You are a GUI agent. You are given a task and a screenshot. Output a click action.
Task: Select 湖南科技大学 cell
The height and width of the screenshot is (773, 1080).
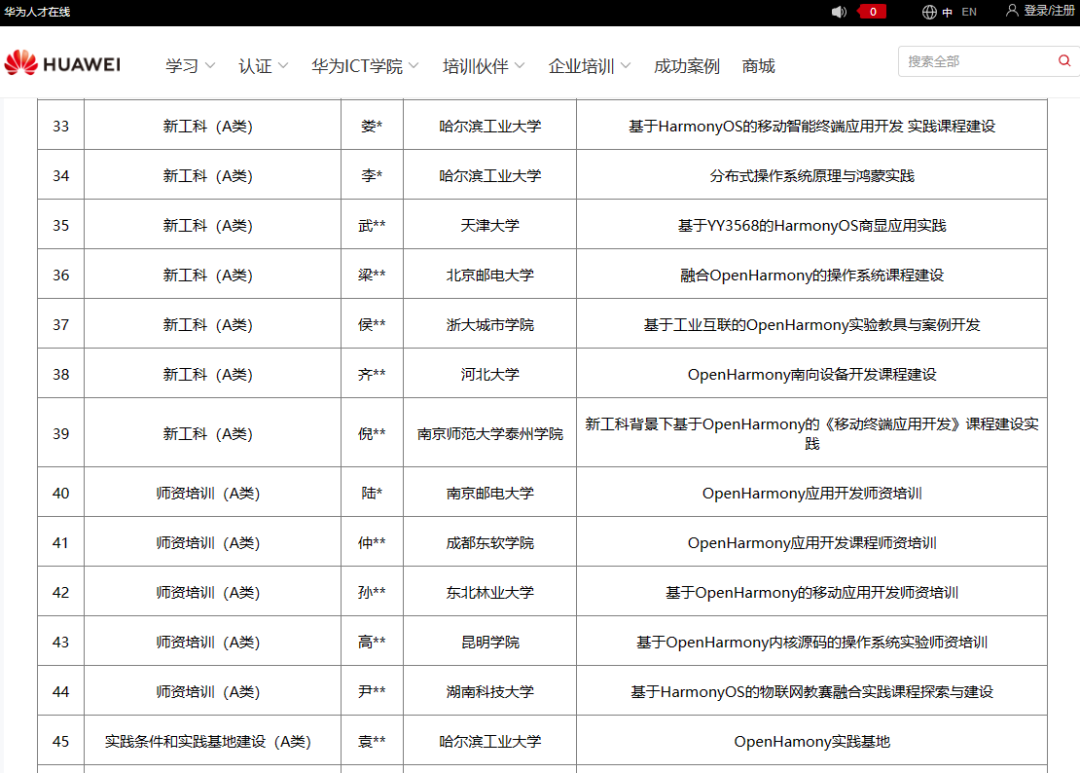[490, 691]
